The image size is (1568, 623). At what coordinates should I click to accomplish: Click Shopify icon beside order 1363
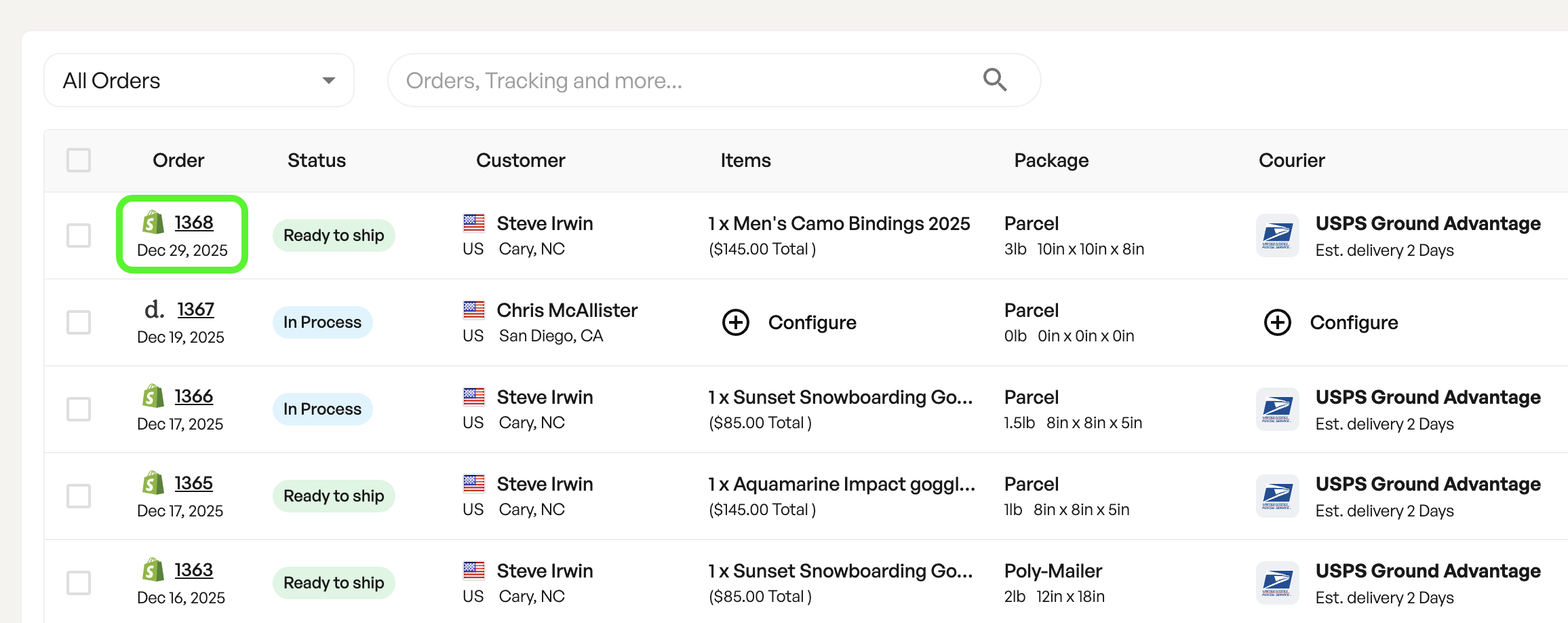pyautogui.click(x=153, y=569)
